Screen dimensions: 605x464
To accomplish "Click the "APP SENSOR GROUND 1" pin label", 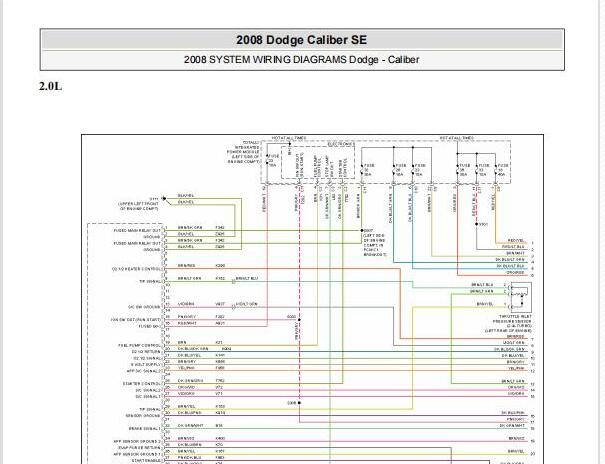I will click(x=137, y=454).
